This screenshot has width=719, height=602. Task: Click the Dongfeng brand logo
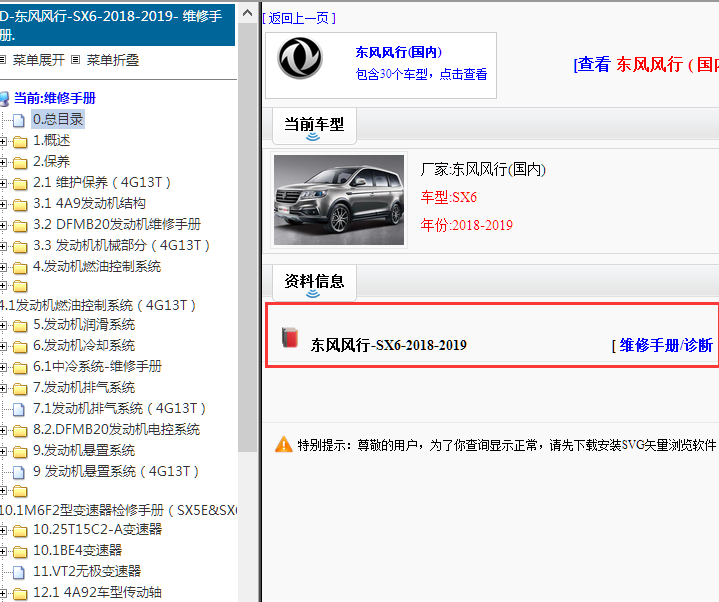coord(300,59)
